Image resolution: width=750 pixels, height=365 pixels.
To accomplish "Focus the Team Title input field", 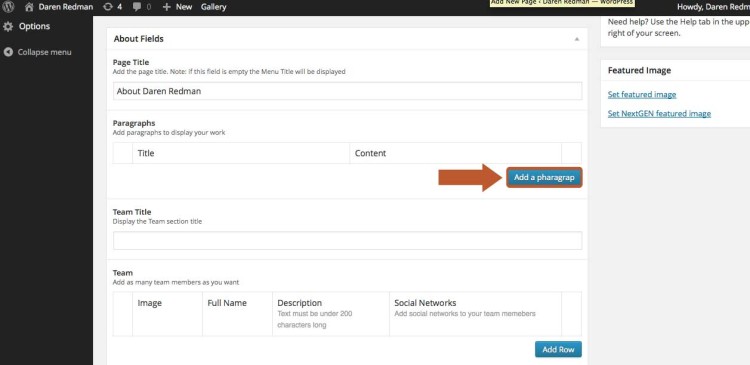I will point(348,241).
